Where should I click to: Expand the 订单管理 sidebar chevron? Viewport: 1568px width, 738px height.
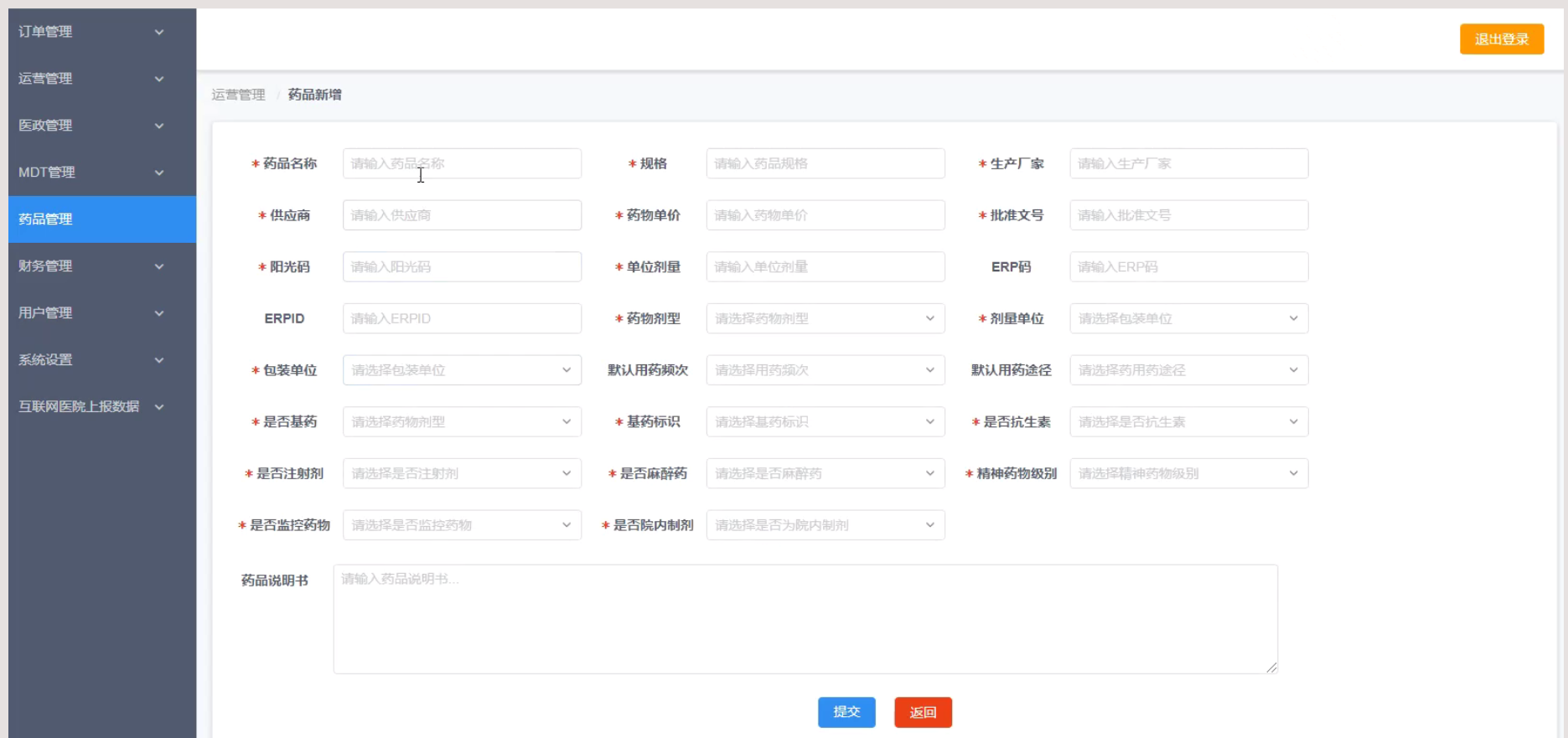point(159,32)
